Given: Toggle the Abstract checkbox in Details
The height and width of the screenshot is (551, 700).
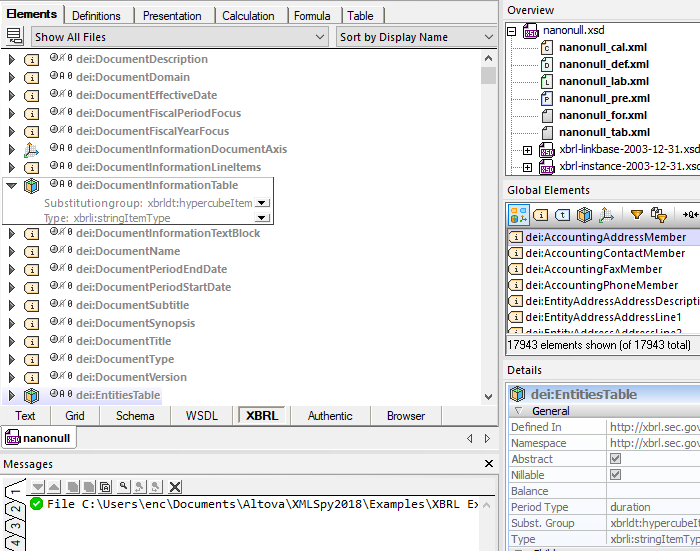Looking at the screenshot, I should [615, 459].
